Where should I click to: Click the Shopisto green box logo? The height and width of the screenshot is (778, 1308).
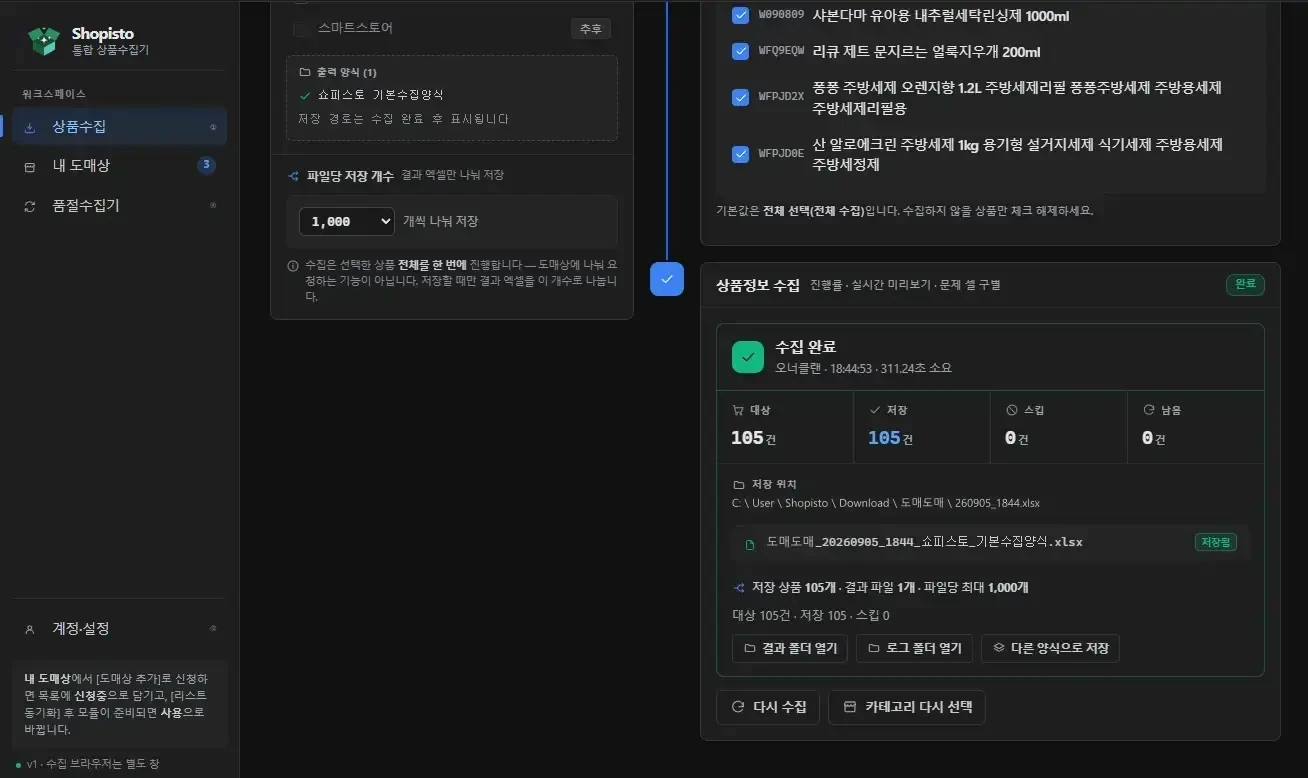pos(44,40)
